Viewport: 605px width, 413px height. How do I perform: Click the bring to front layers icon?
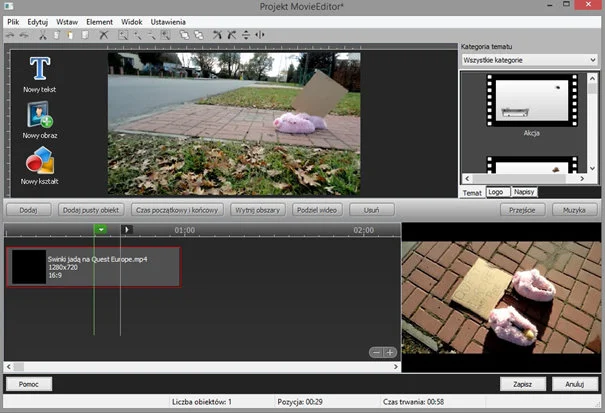[x=184, y=35]
